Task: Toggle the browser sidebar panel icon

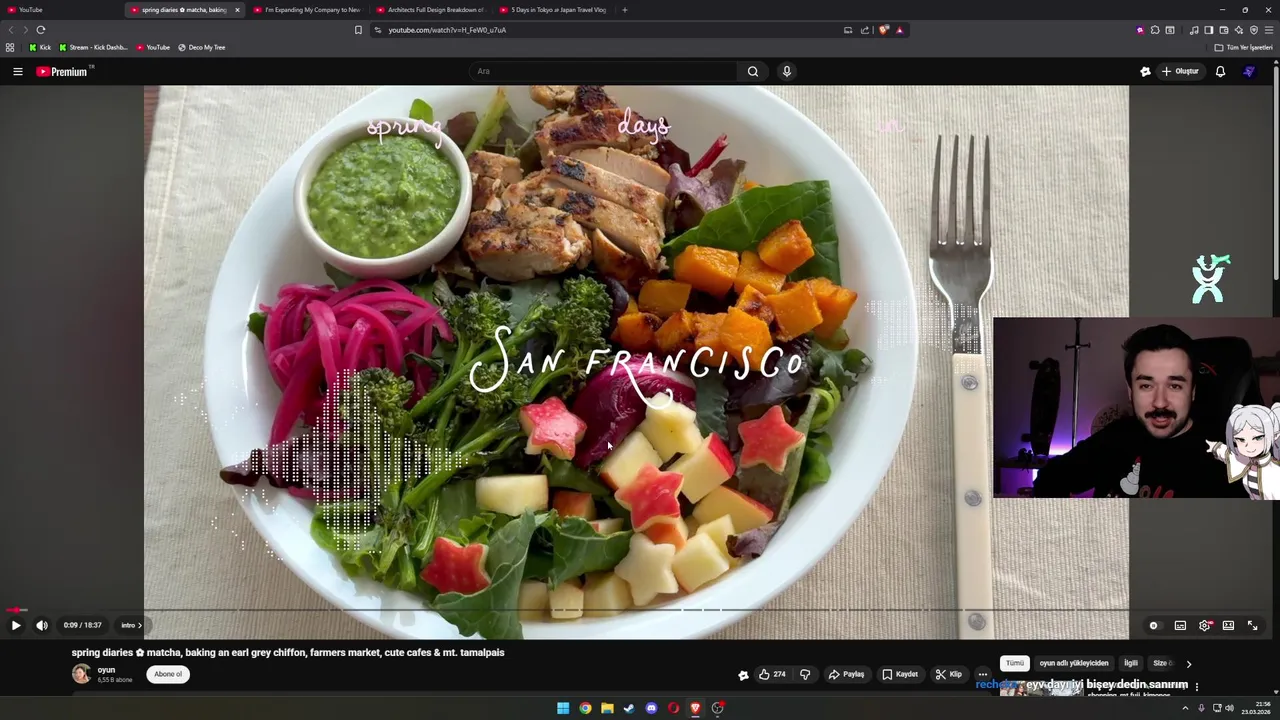Action: [x=1208, y=30]
